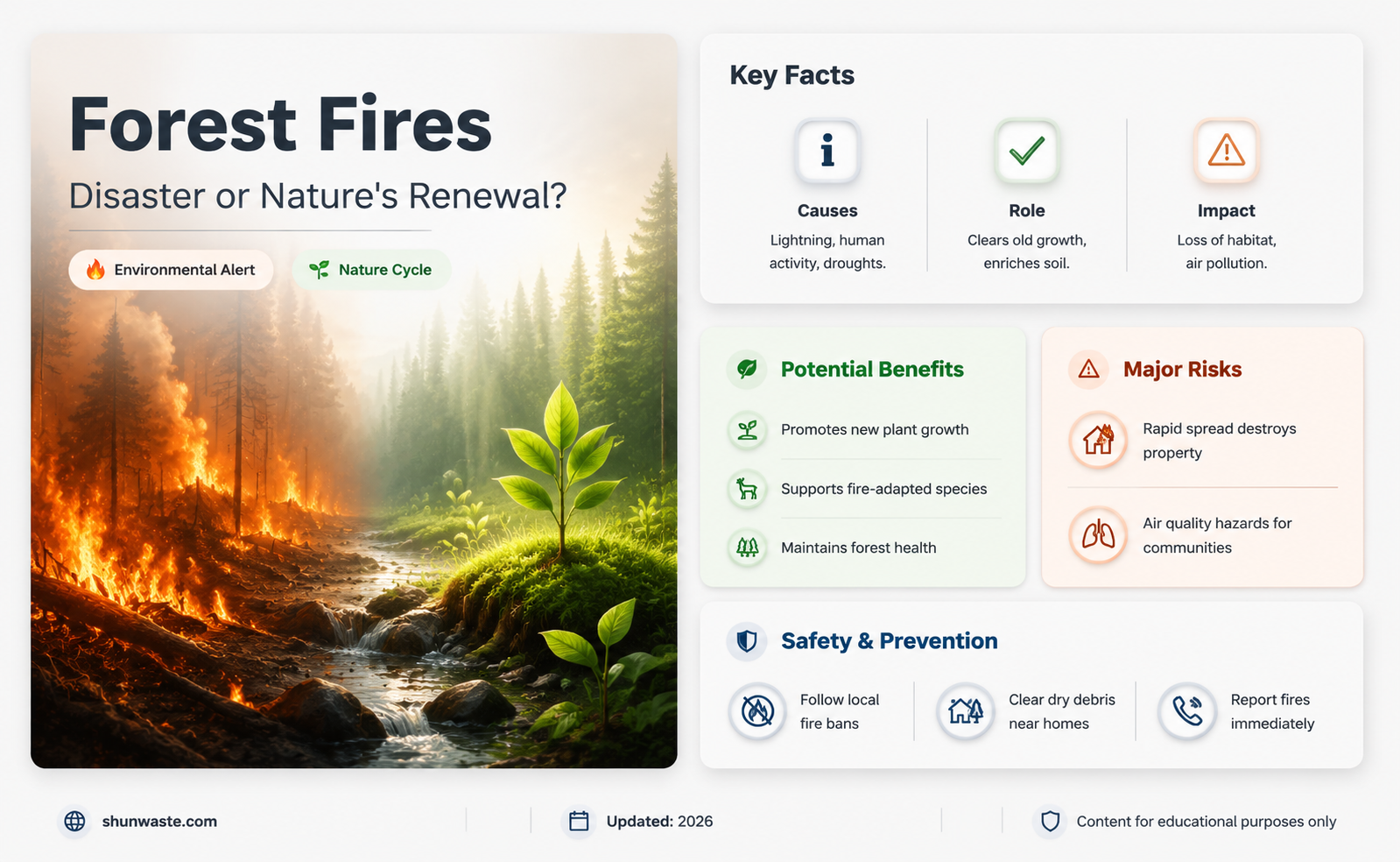Click Follow local fire bans text
The width and height of the screenshot is (1400, 862).
[x=839, y=711]
